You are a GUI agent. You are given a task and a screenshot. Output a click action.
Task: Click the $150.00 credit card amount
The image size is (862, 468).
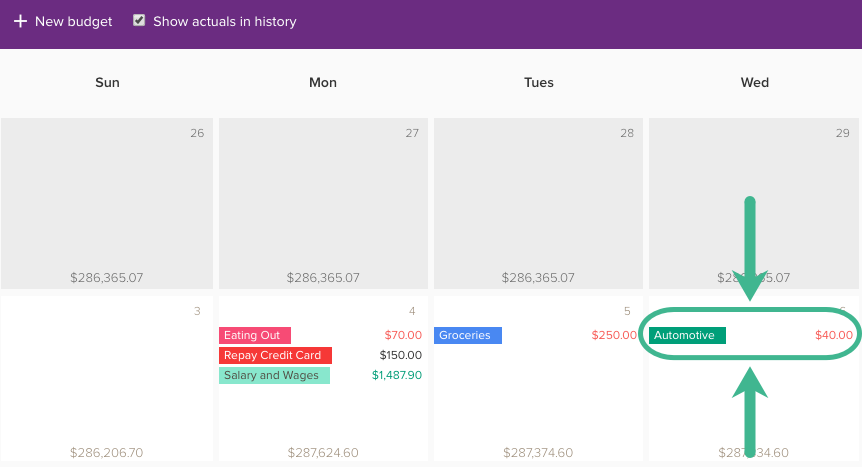click(x=401, y=355)
